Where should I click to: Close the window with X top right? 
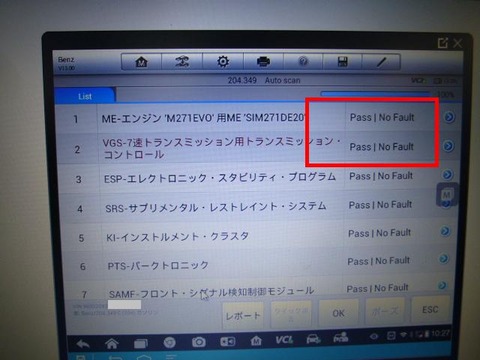point(458,43)
